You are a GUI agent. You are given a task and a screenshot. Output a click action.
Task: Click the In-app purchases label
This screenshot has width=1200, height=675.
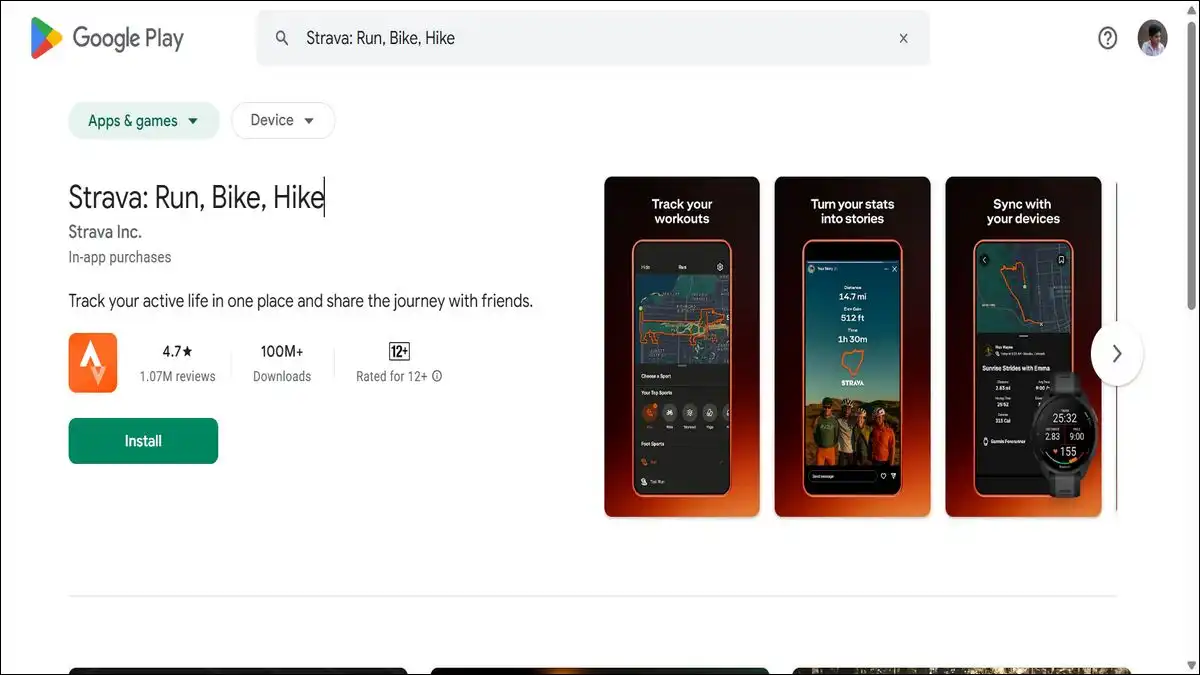120,257
